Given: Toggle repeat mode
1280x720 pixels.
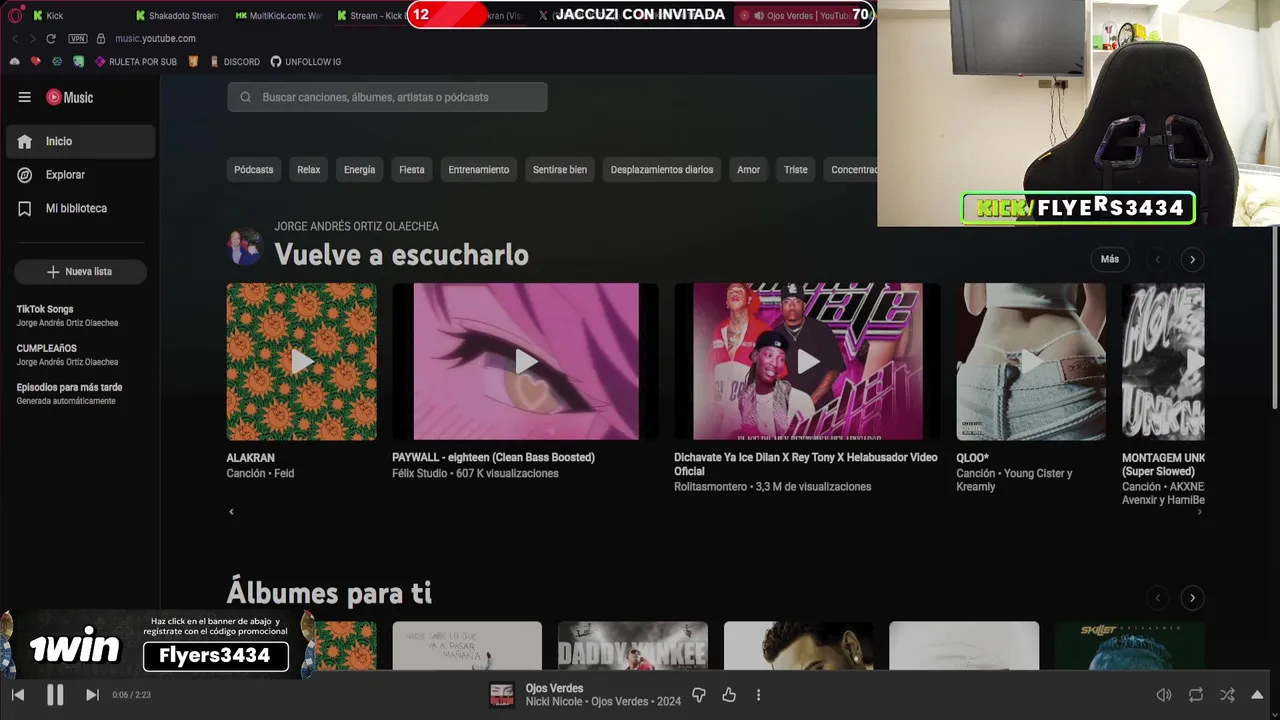Looking at the screenshot, I should pyautogui.click(x=1196, y=695).
